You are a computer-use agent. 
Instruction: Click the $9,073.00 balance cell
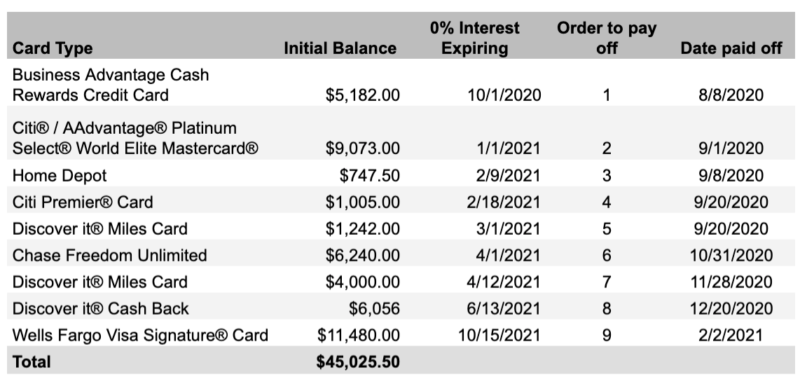(x=363, y=148)
